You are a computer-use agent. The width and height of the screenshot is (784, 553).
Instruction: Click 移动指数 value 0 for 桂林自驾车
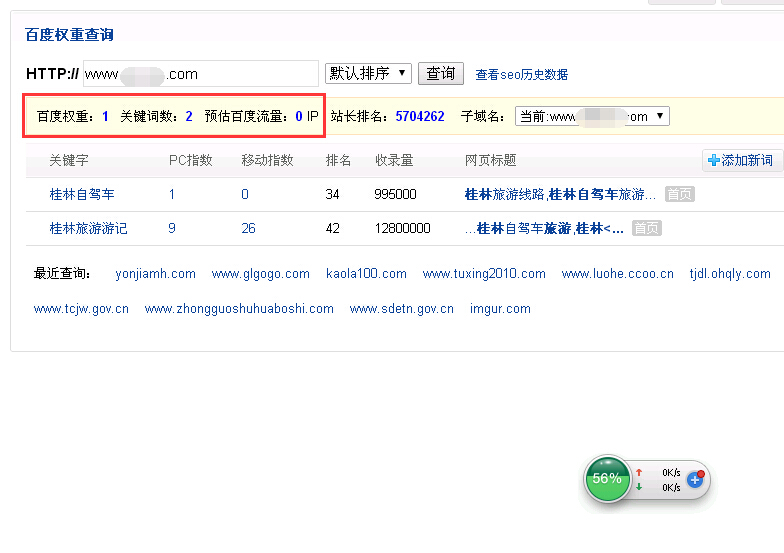(244, 194)
